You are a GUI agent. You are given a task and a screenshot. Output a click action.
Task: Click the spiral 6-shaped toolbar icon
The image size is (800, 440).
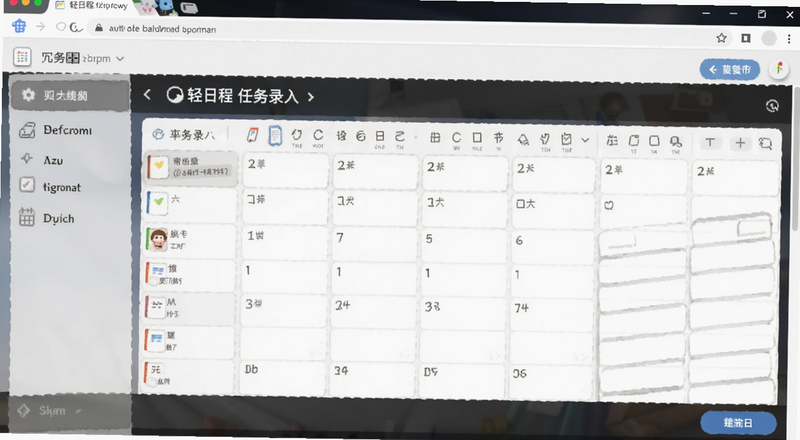(361, 136)
